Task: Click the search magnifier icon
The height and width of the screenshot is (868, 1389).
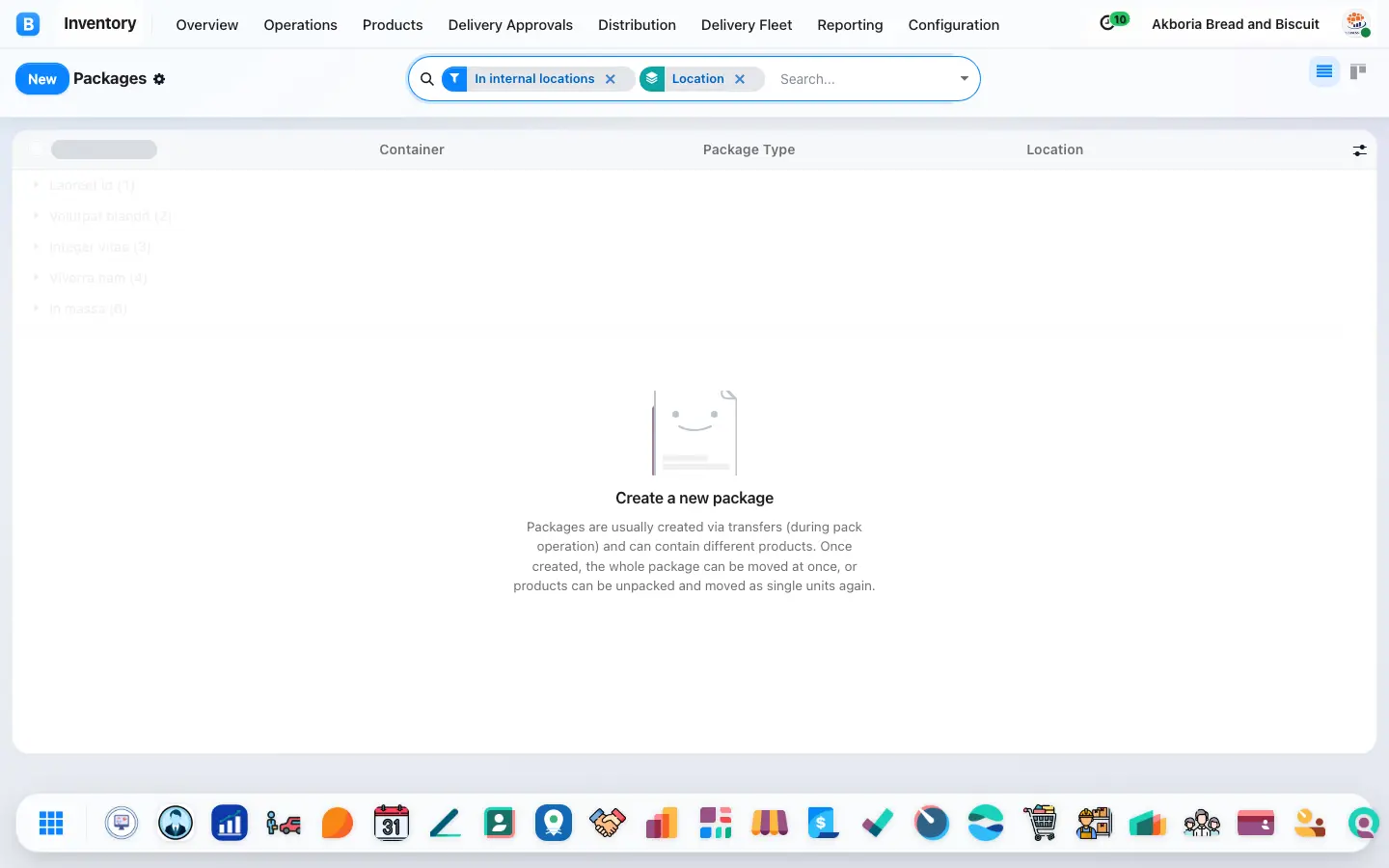Action: (x=427, y=79)
